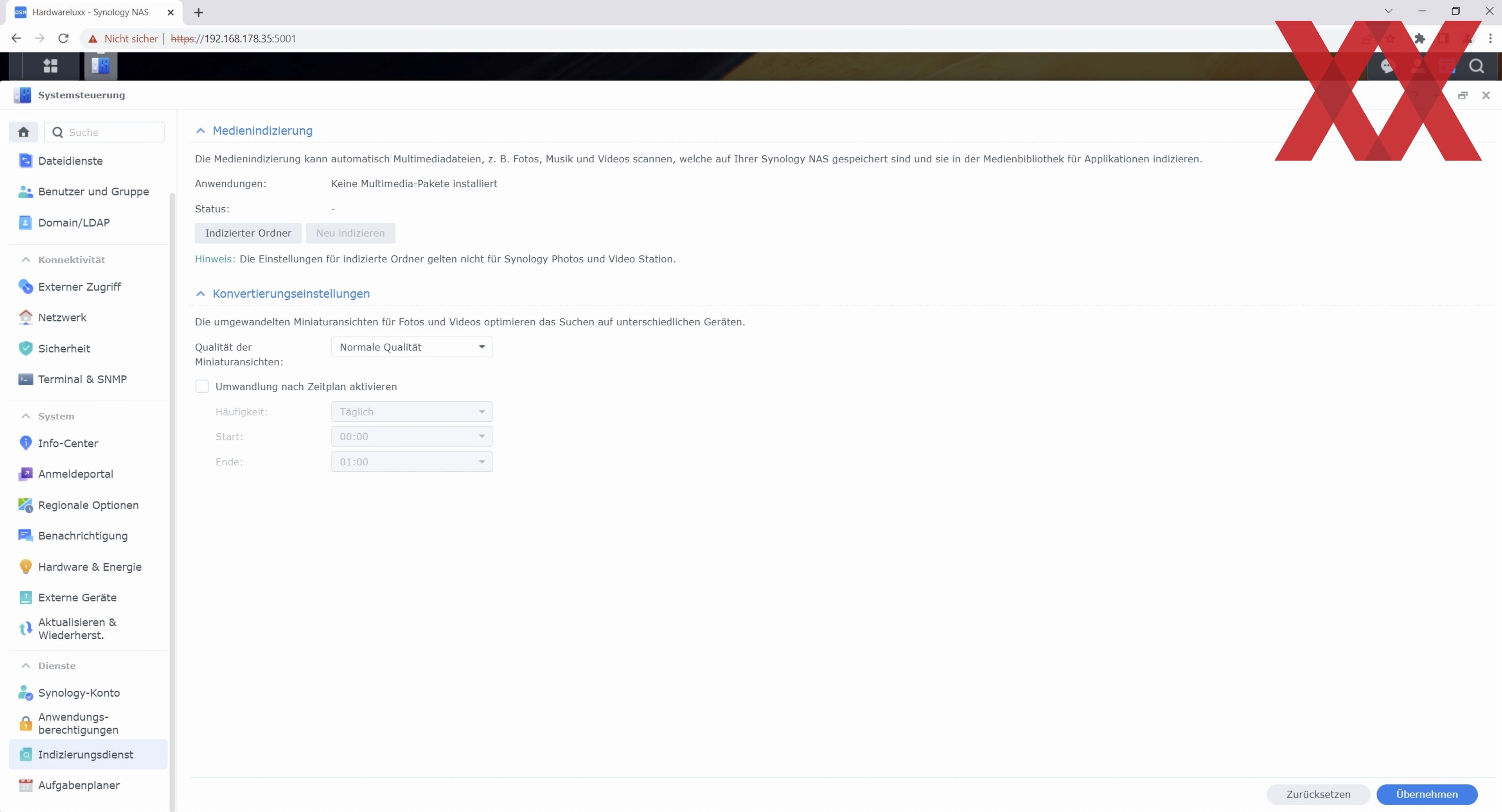
Task: Collapse the System sidebar group
Action: [26, 416]
